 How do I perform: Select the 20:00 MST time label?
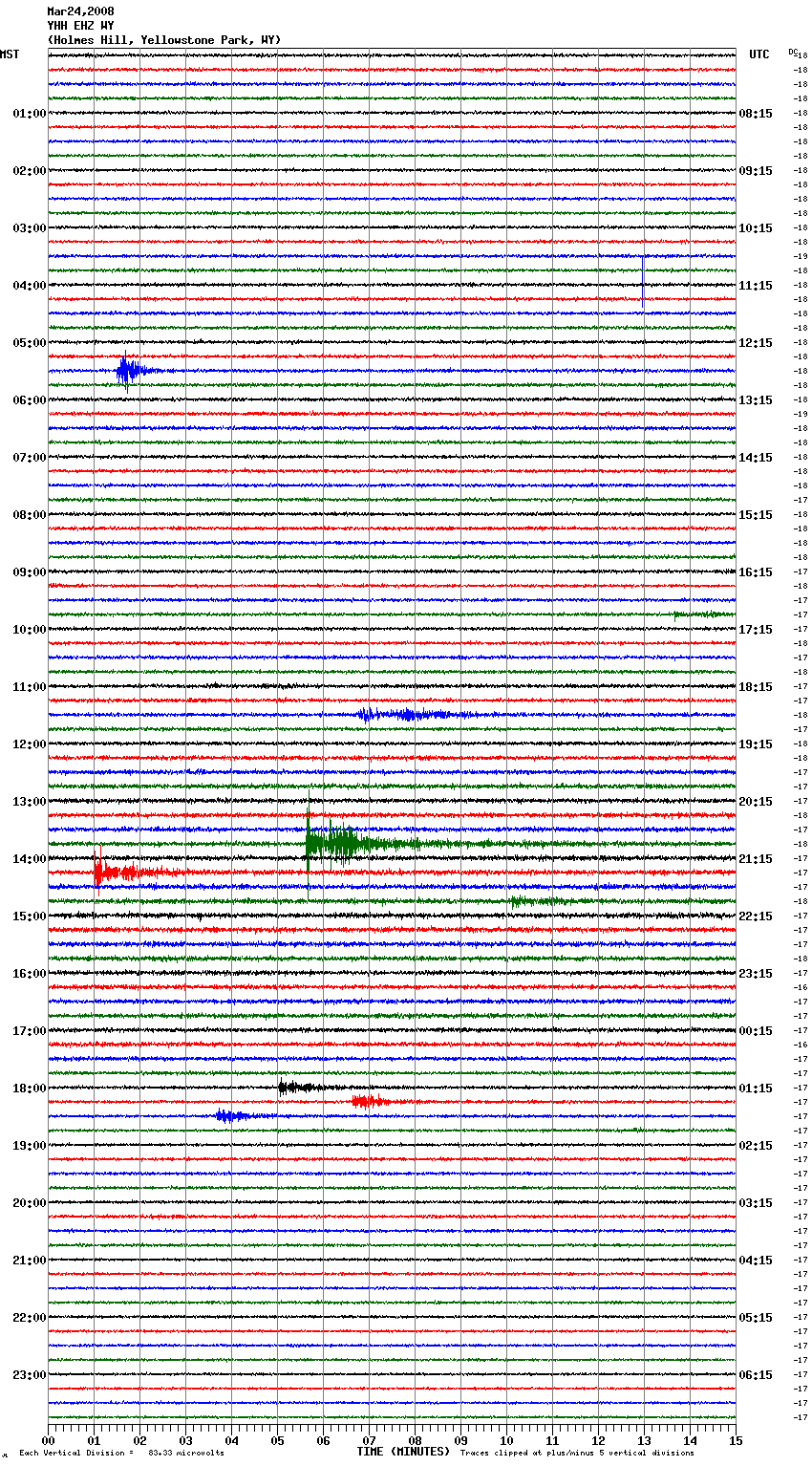[30, 1203]
